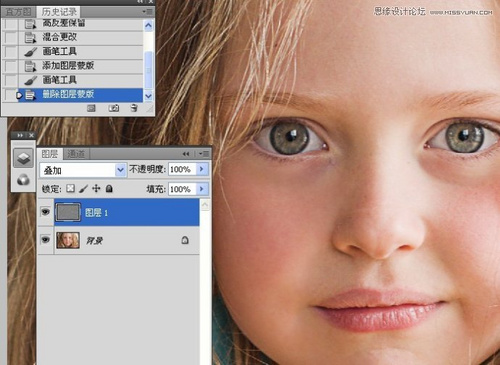
Task: Select the 图层 1 layer name
Action: [96, 213]
